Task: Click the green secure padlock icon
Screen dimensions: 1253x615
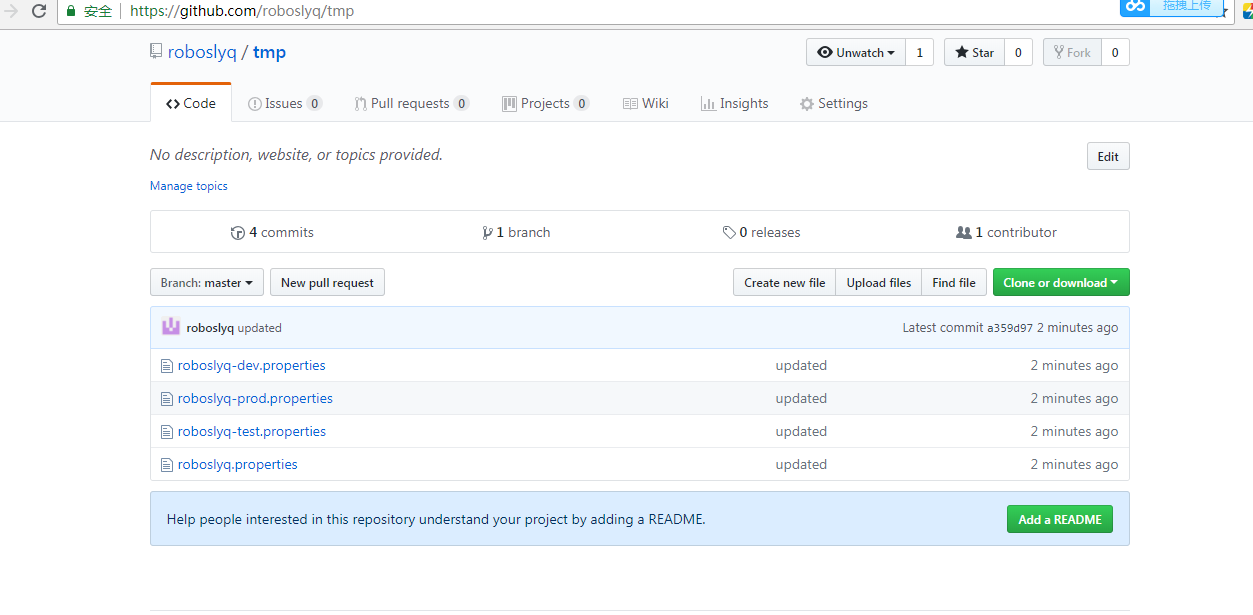Action: coord(71,11)
